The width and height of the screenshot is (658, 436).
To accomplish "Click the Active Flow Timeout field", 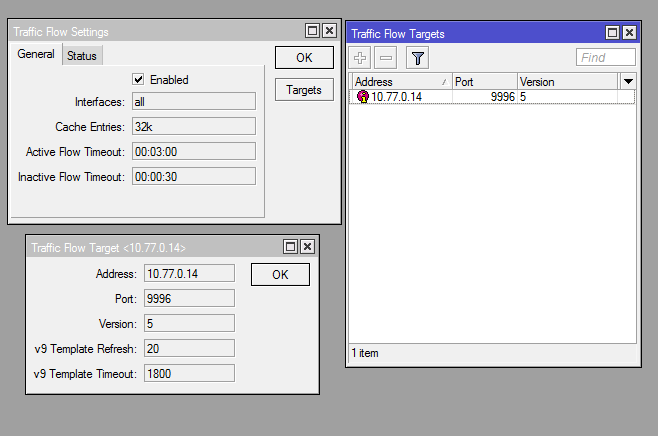I will point(194,151).
